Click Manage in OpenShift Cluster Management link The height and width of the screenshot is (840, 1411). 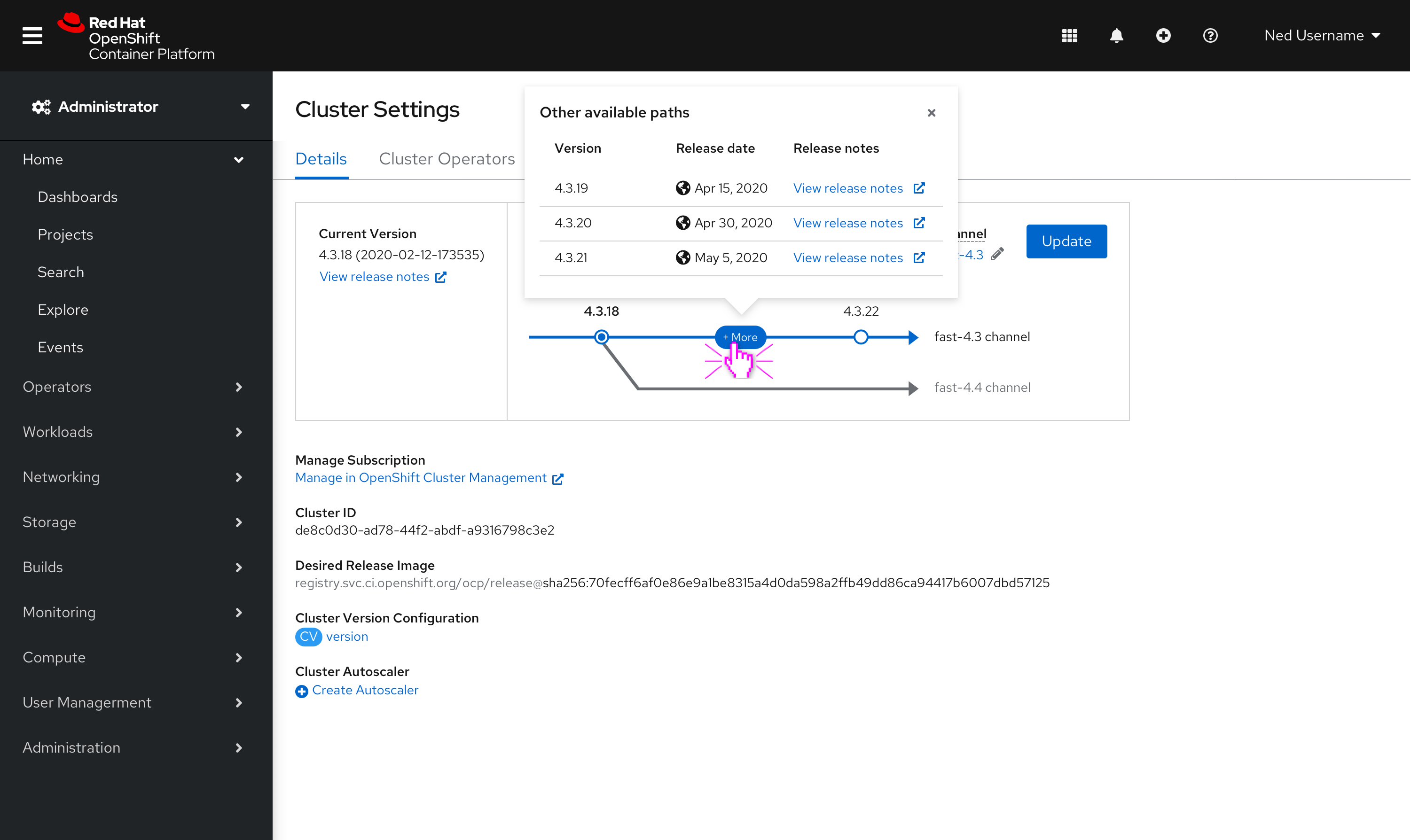click(429, 477)
